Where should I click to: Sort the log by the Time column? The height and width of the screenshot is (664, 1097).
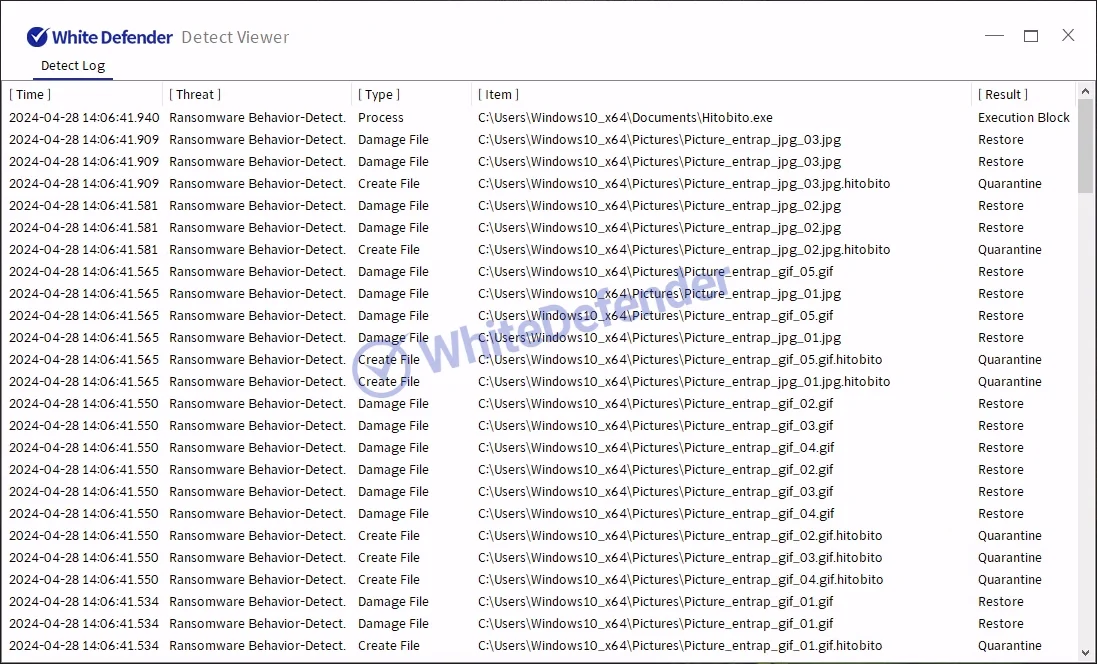click(x=30, y=95)
